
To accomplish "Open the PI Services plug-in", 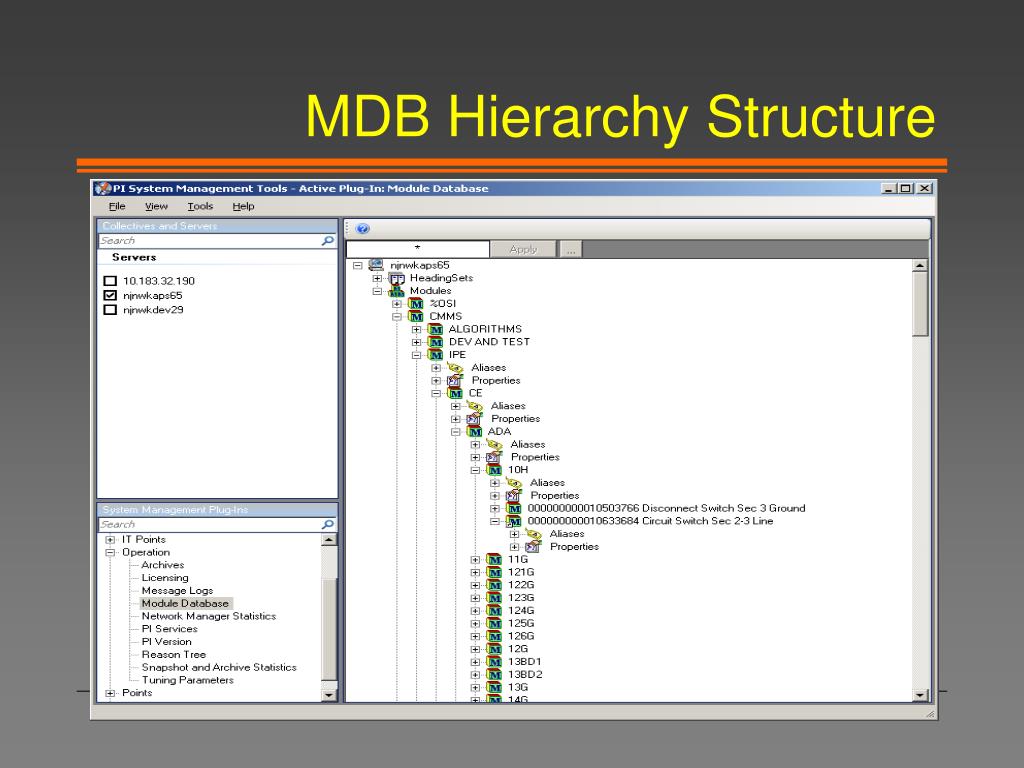I will coord(169,629).
